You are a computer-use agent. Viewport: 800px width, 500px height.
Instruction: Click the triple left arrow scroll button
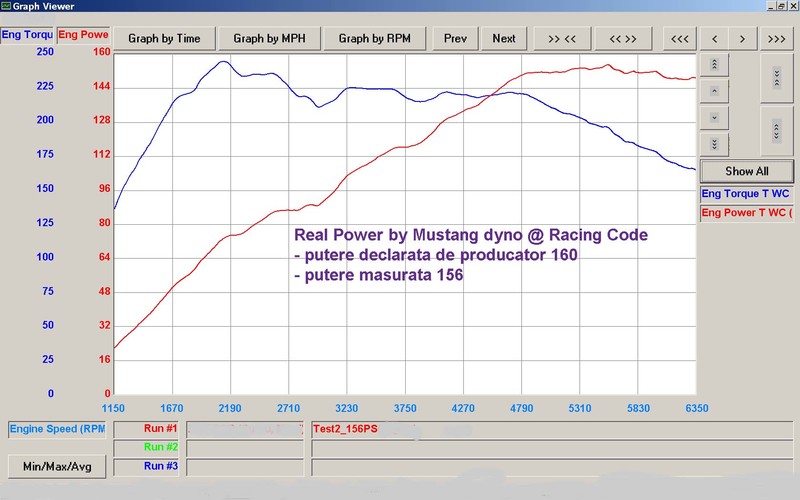pyautogui.click(x=680, y=39)
